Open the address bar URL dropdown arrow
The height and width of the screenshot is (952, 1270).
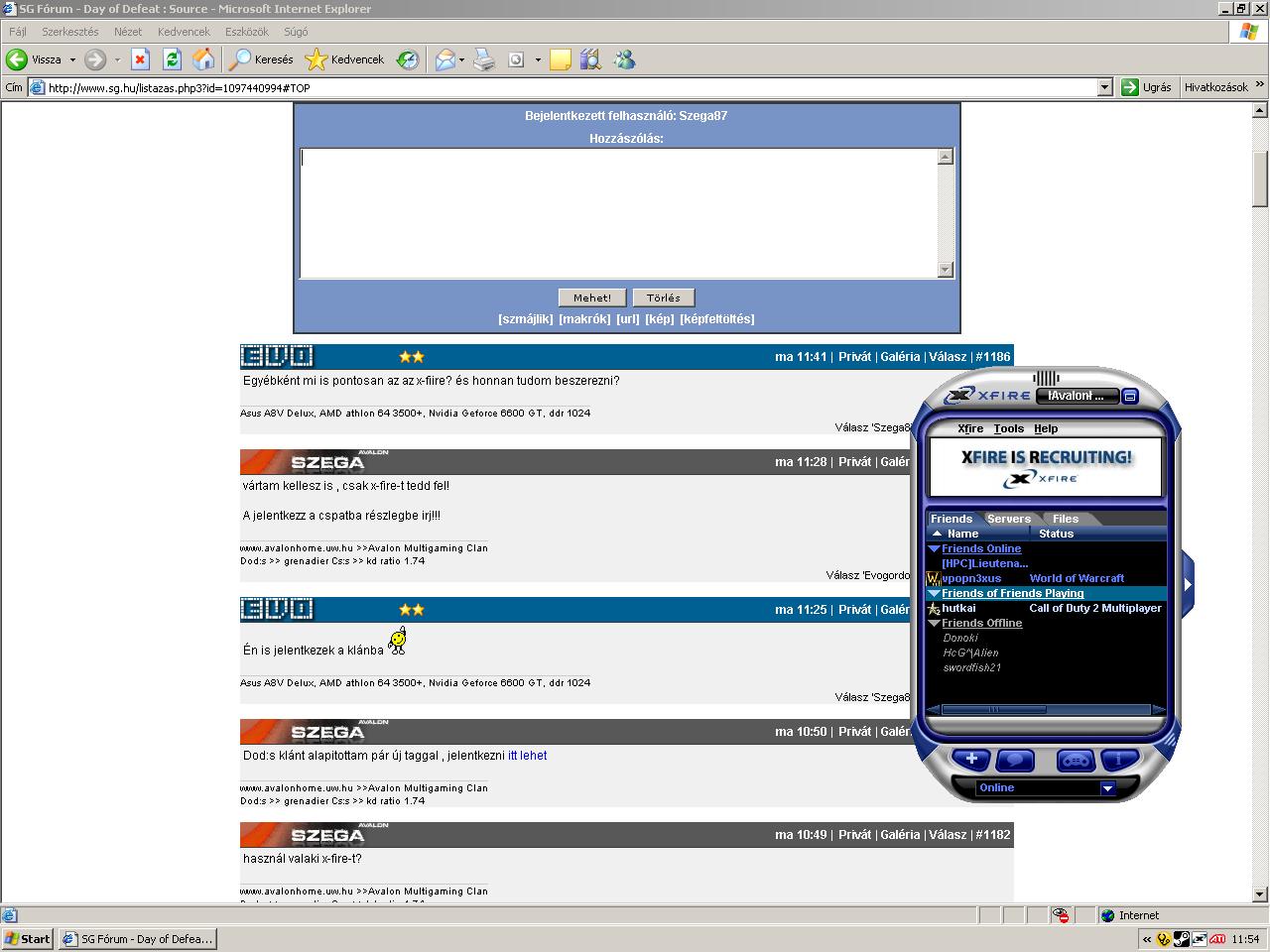point(1104,87)
